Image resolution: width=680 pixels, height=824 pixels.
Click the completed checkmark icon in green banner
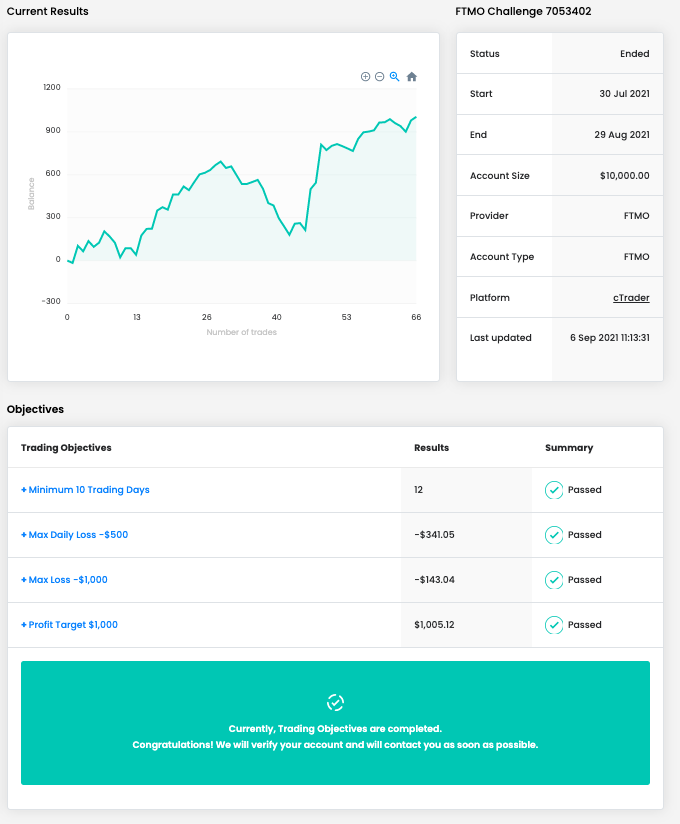335,703
